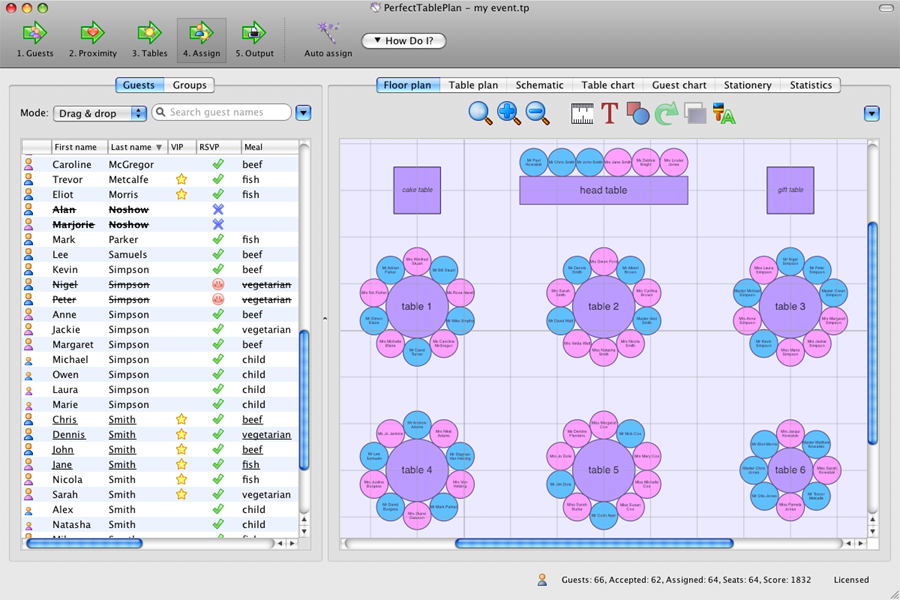Open the 3. Tables step

(149, 38)
